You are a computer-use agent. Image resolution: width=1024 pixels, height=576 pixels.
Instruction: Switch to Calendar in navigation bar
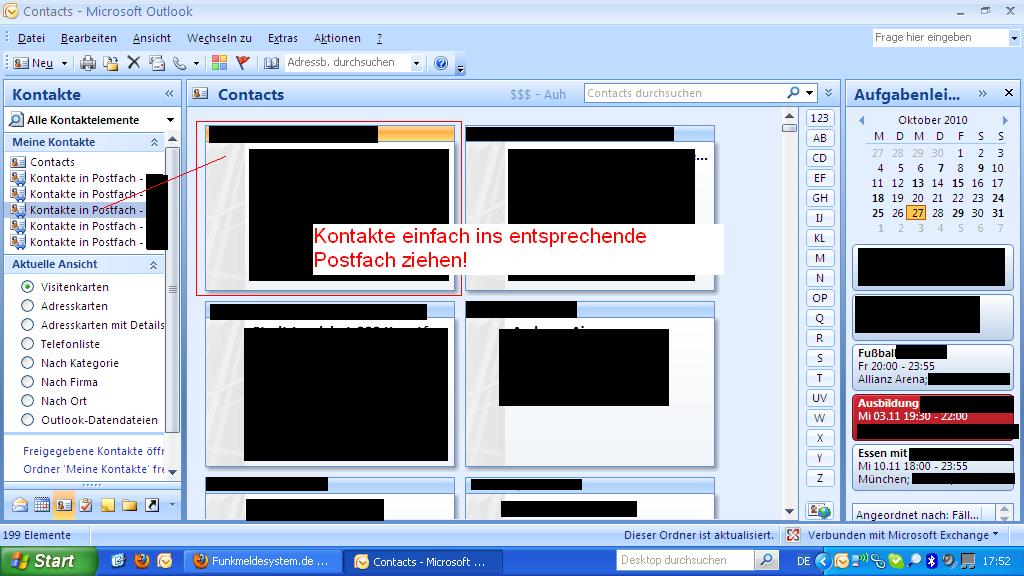pos(42,505)
